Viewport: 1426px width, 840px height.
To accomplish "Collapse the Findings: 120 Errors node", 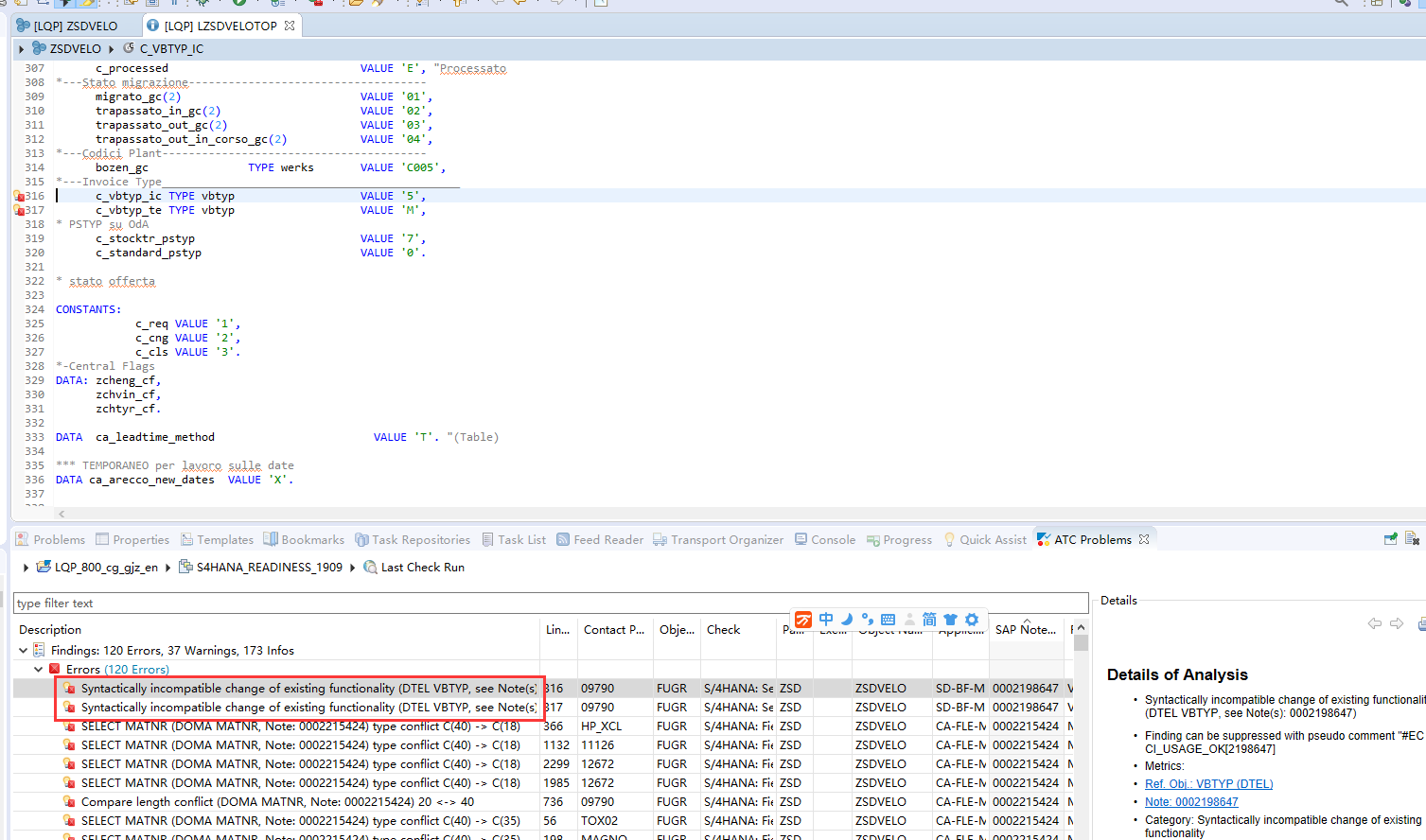I will (x=22, y=650).
